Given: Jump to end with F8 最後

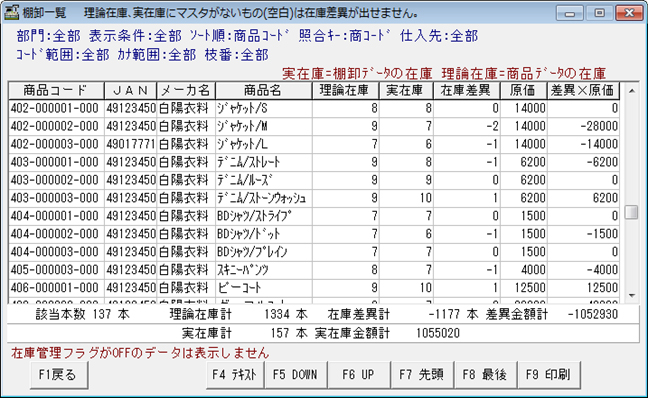Looking at the screenshot, I should [485, 375].
